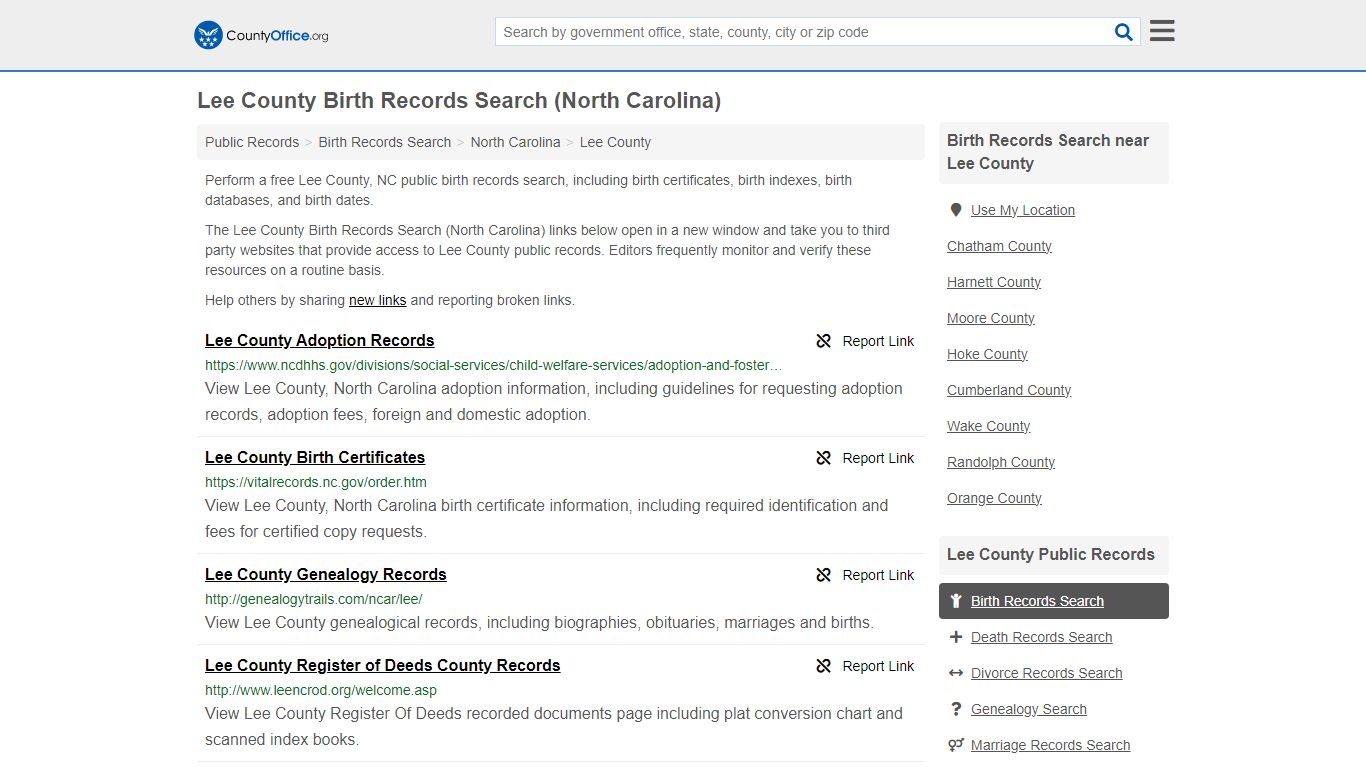Open Moore County link
1366x768 pixels.
(991, 318)
